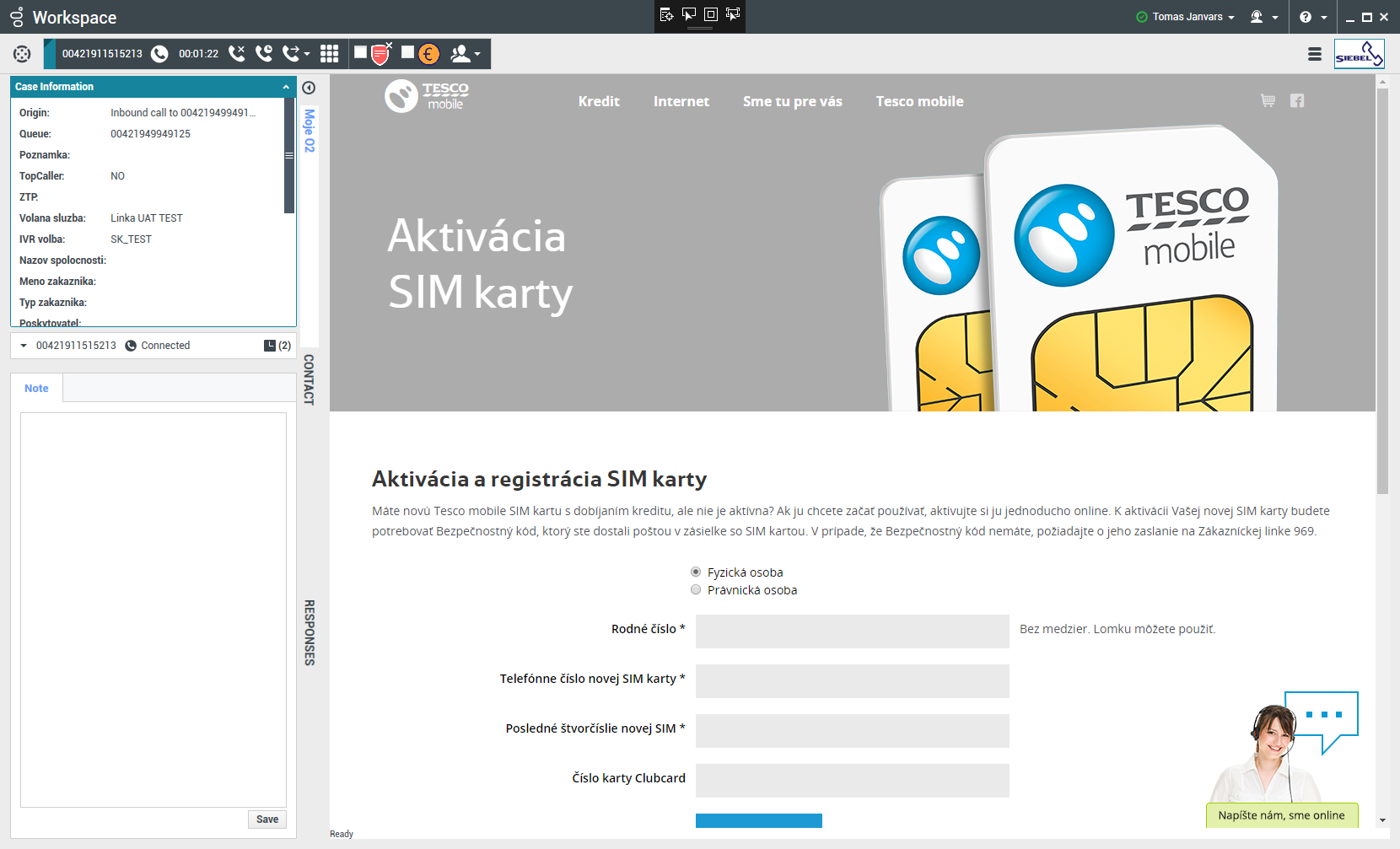This screenshot has width=1400, height=849.
Task: Click the fullscreen square icon in session toolbar
Action: point(711,14)
